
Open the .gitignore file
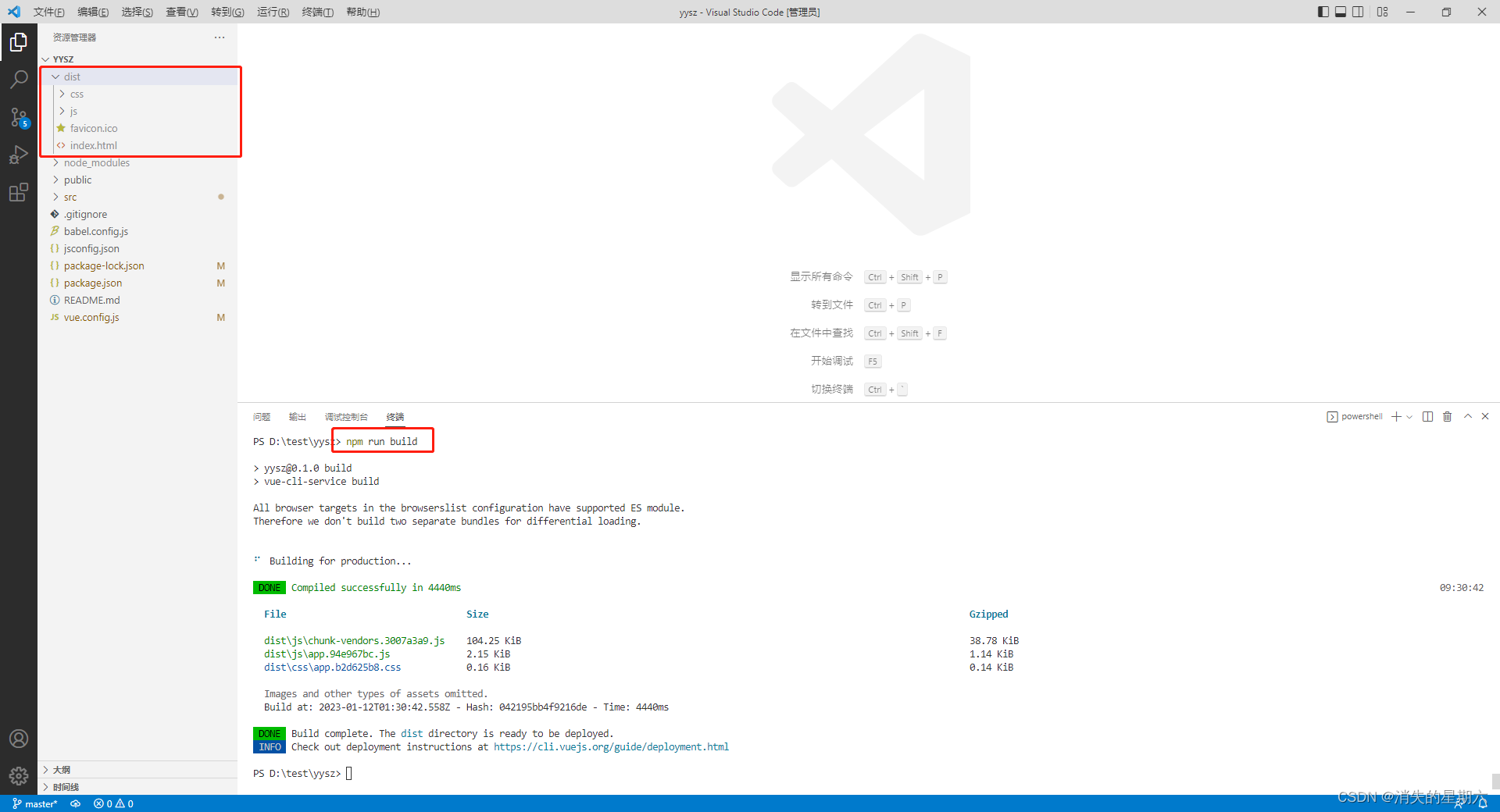[x=137, y=214]
